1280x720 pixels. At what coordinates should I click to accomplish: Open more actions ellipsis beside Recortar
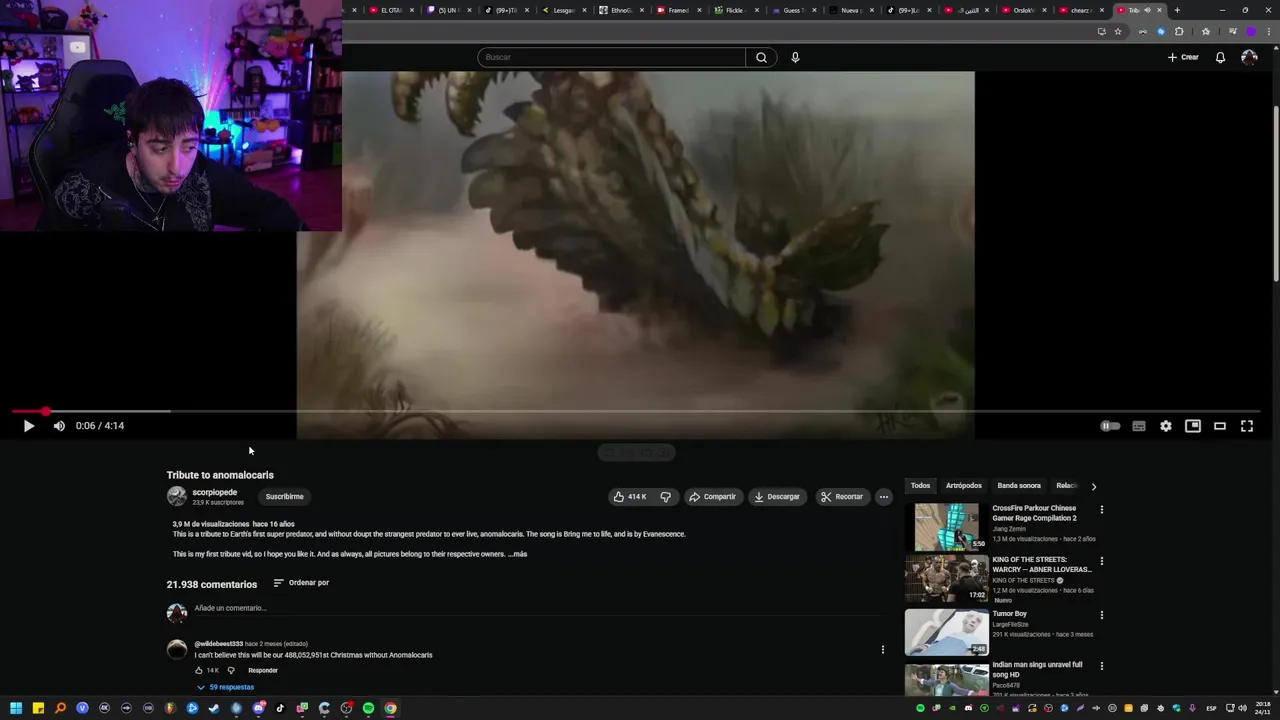pos(883,497)
